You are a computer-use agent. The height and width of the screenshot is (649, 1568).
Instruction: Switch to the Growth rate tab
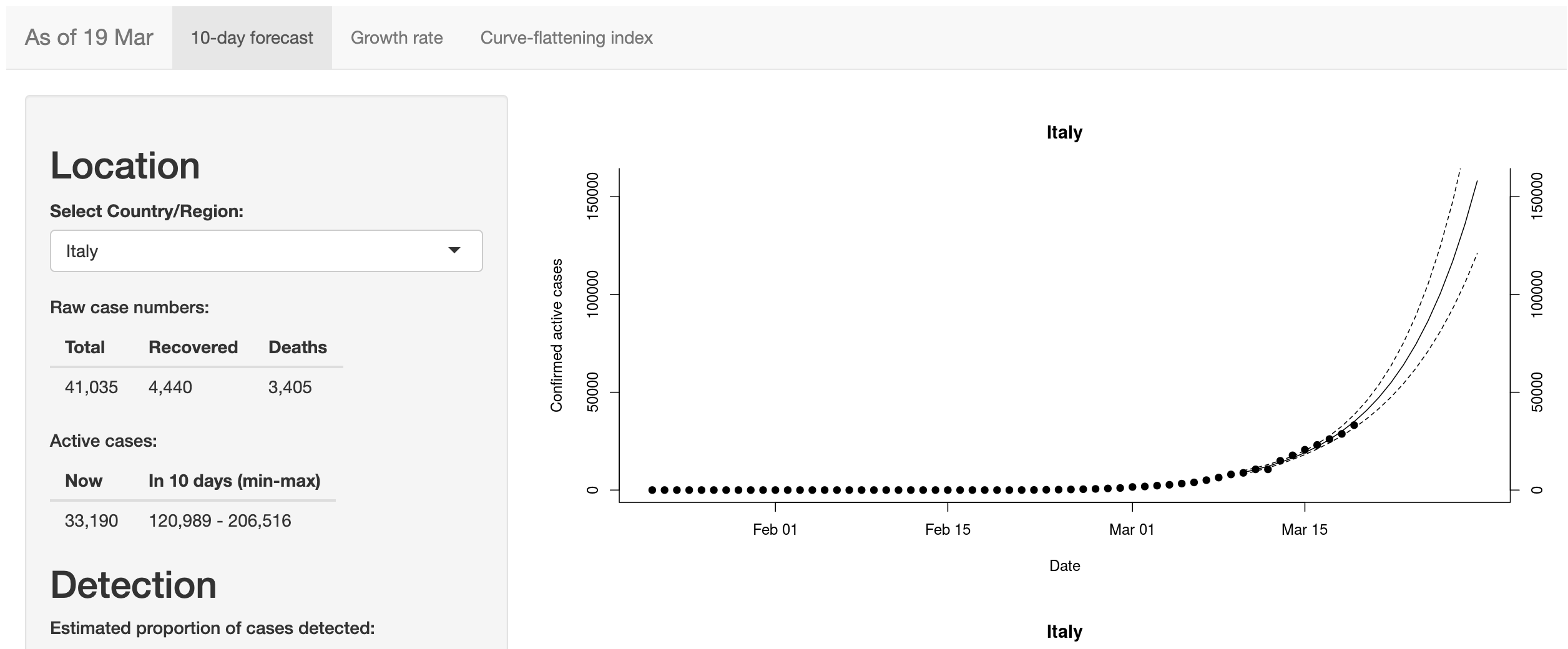point(396,38)
